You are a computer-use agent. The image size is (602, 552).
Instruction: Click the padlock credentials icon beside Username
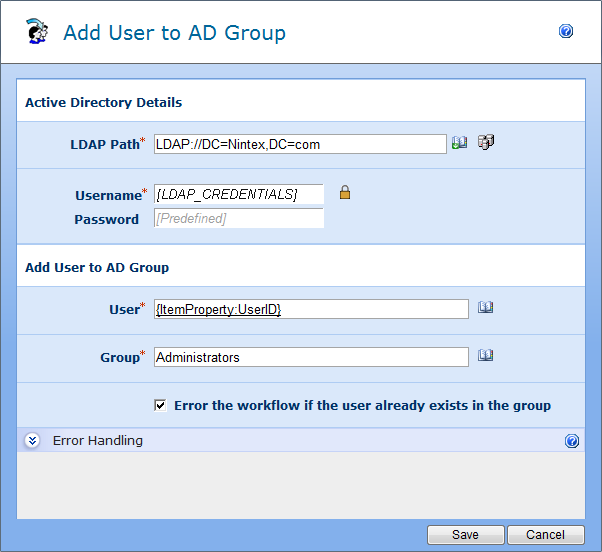coord(345,193)
